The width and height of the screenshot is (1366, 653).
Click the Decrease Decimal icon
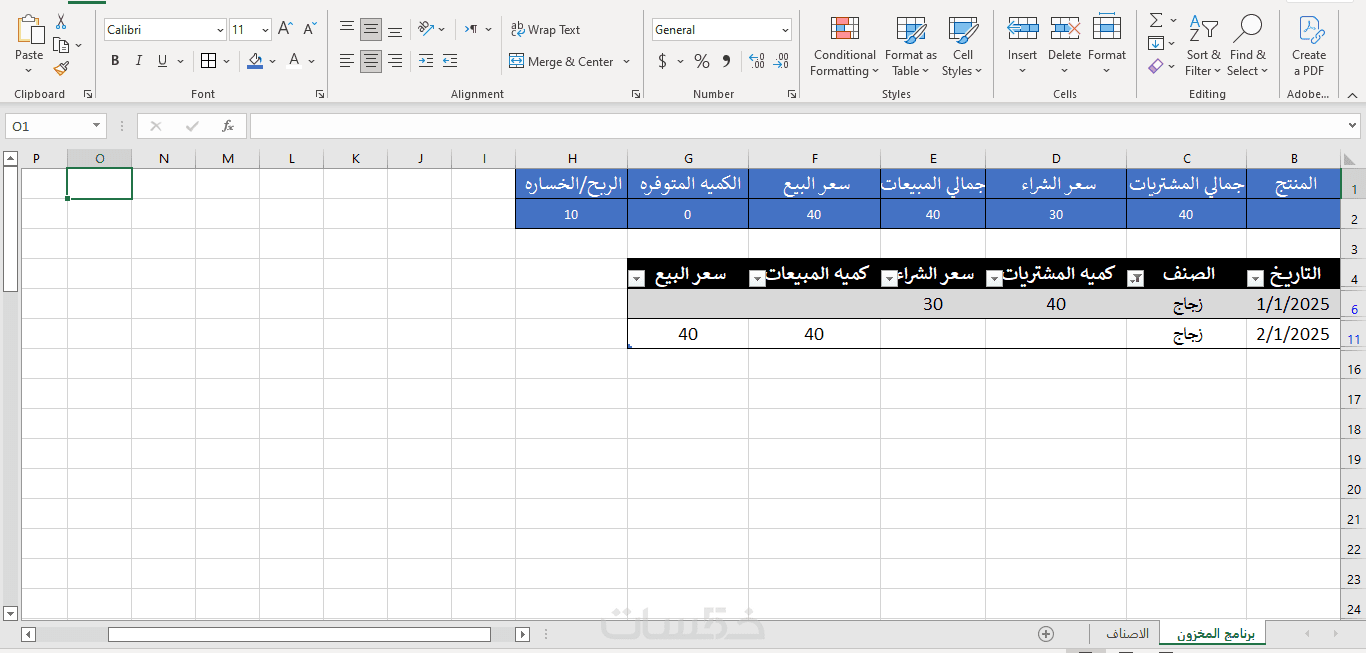pyautogui.click(x=781, y=61)
